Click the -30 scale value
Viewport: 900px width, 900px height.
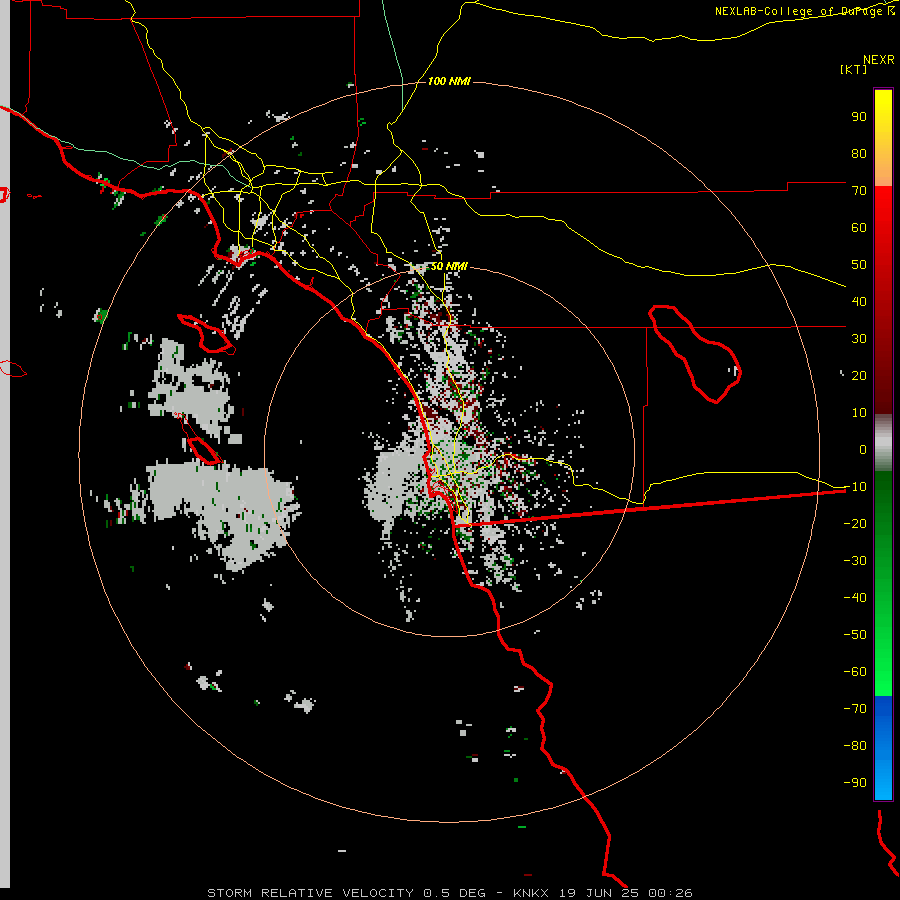pyautogui.click(x=855, y=561)
